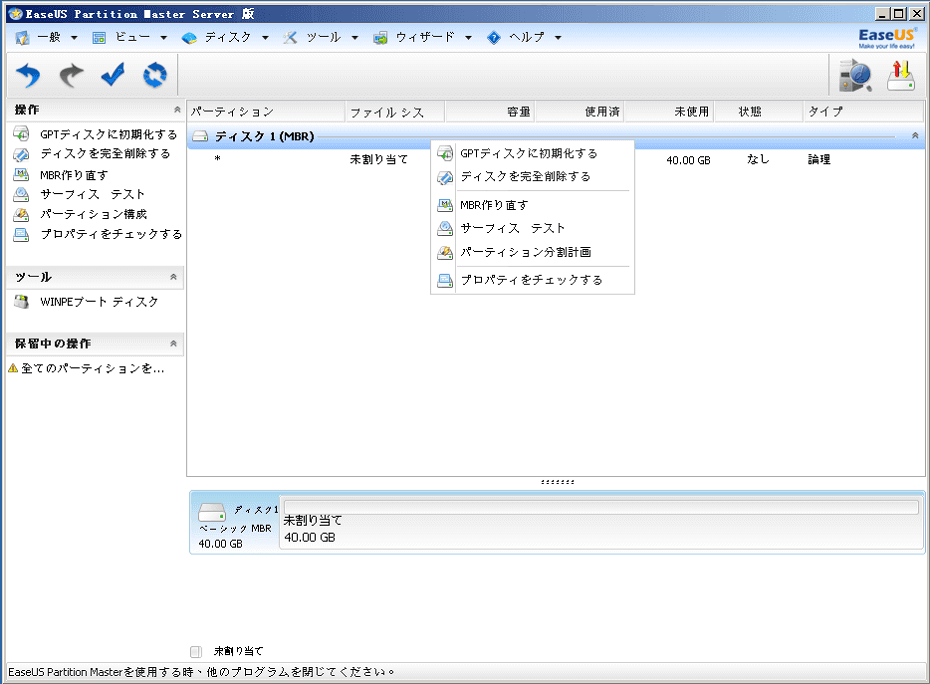Select the pending operation 全てのパーティションを…
The height and width of the screenshot is (684, 930).
(92, 368)
